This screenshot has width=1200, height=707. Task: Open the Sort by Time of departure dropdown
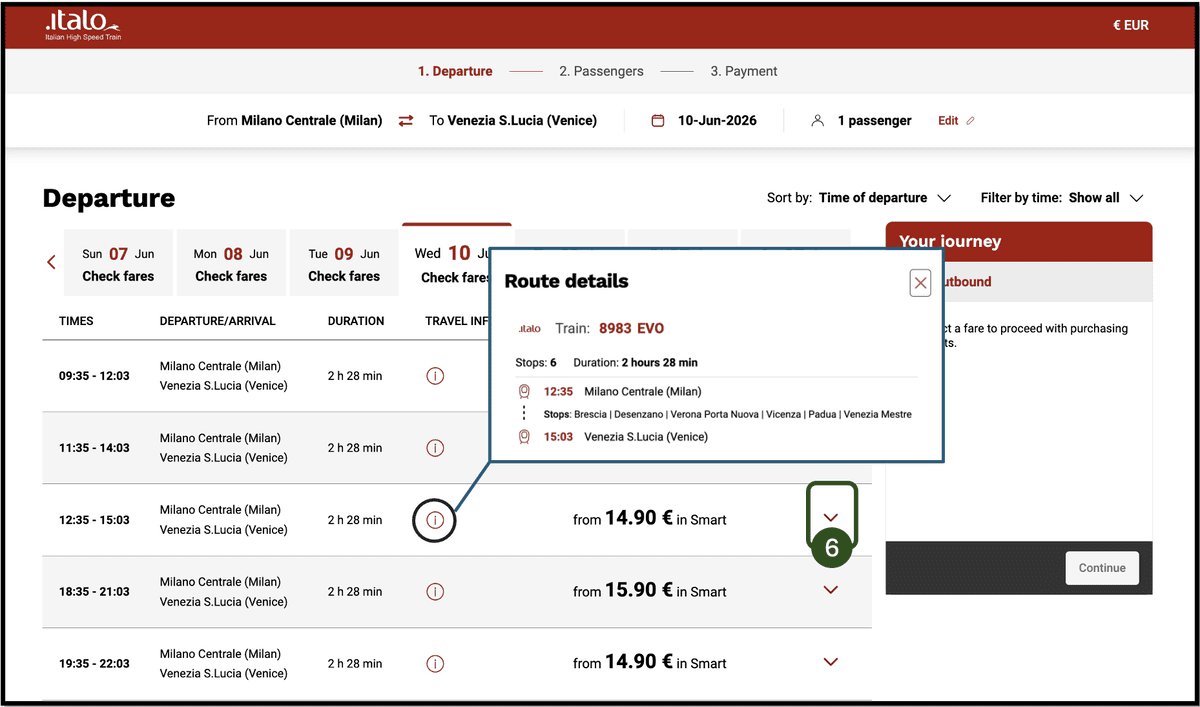click(x=859, y=198)
